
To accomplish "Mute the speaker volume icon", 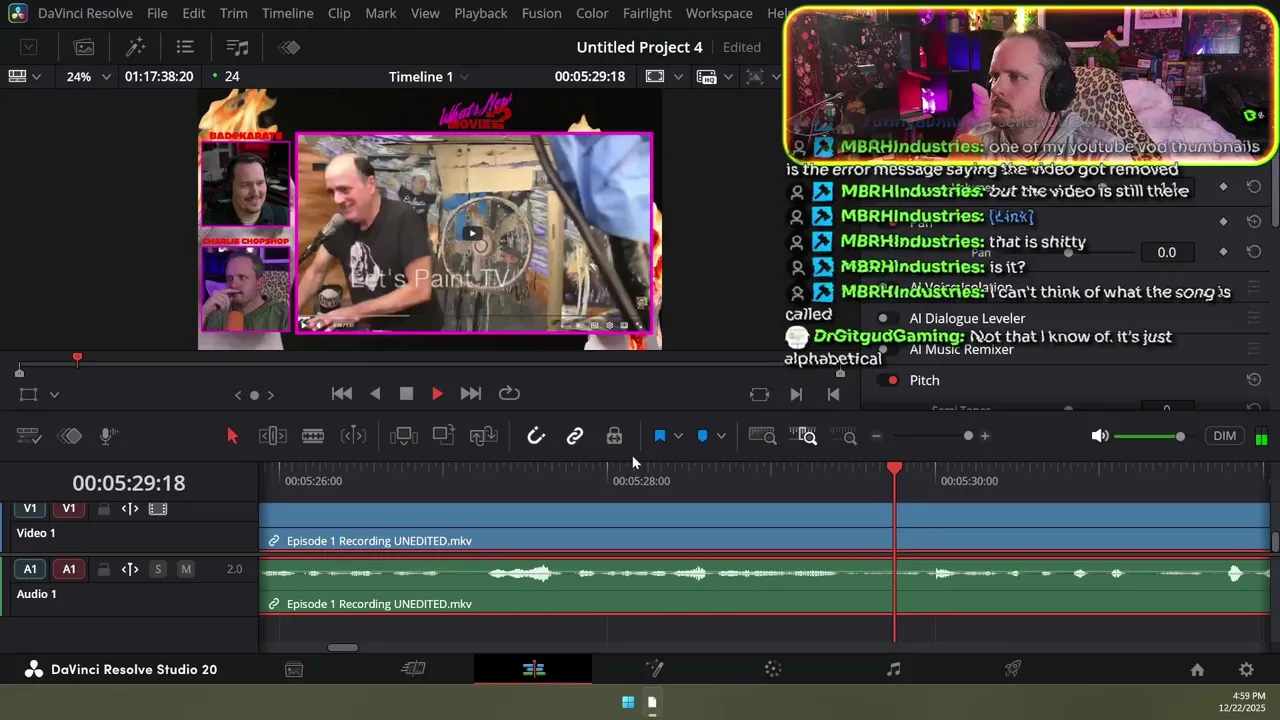I will pyautogui.click(x=1099, y=436).
